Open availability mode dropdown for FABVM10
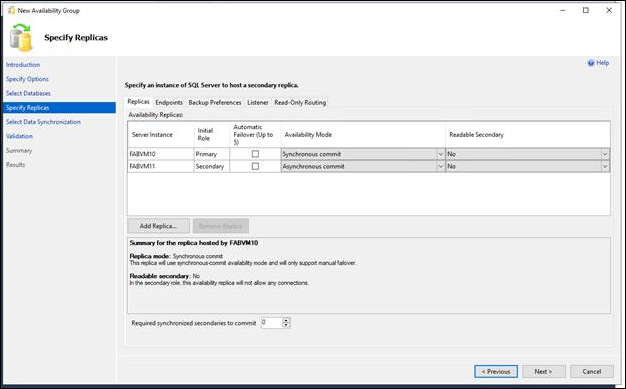626x389 pixels. pyautogui.click(x=440, y=154)
